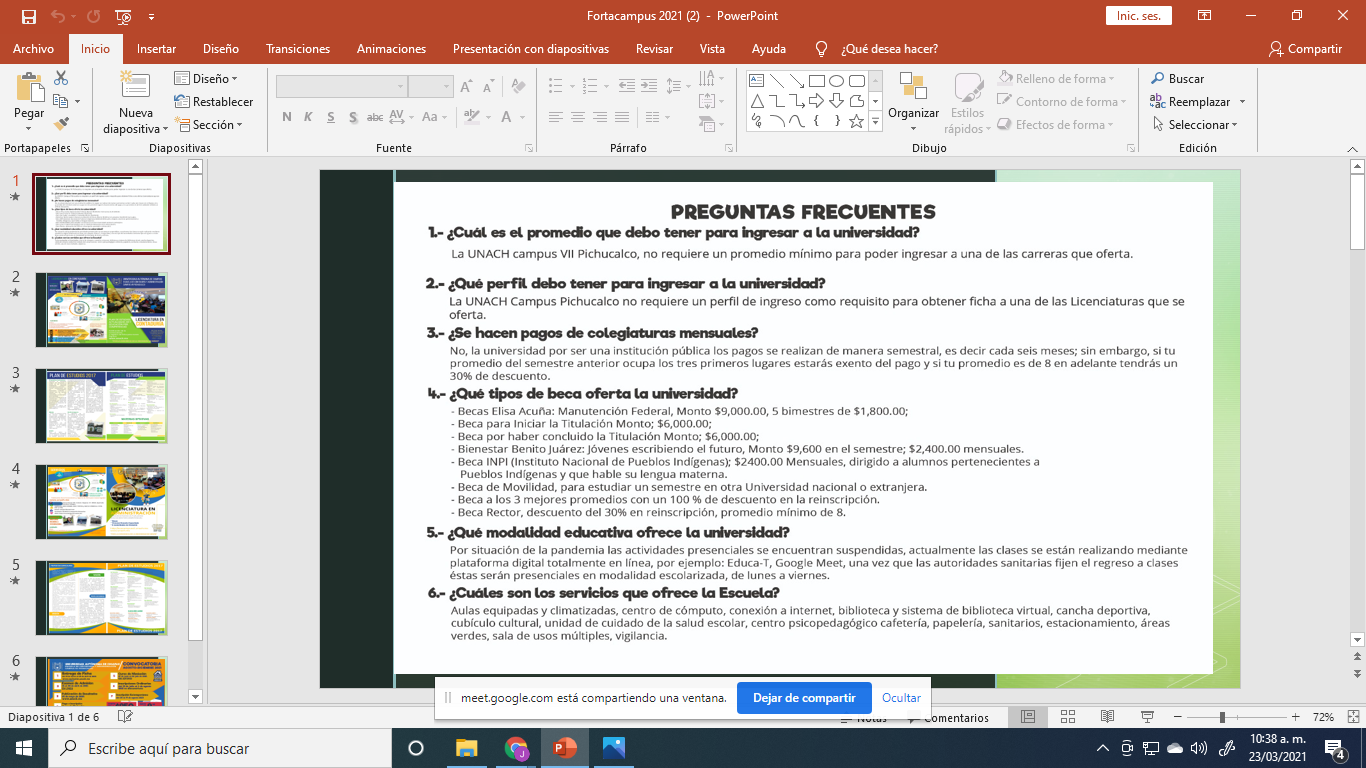The image size is (1366, 768).
Task: Select the five-point star shape
Action: coord(857,121)
